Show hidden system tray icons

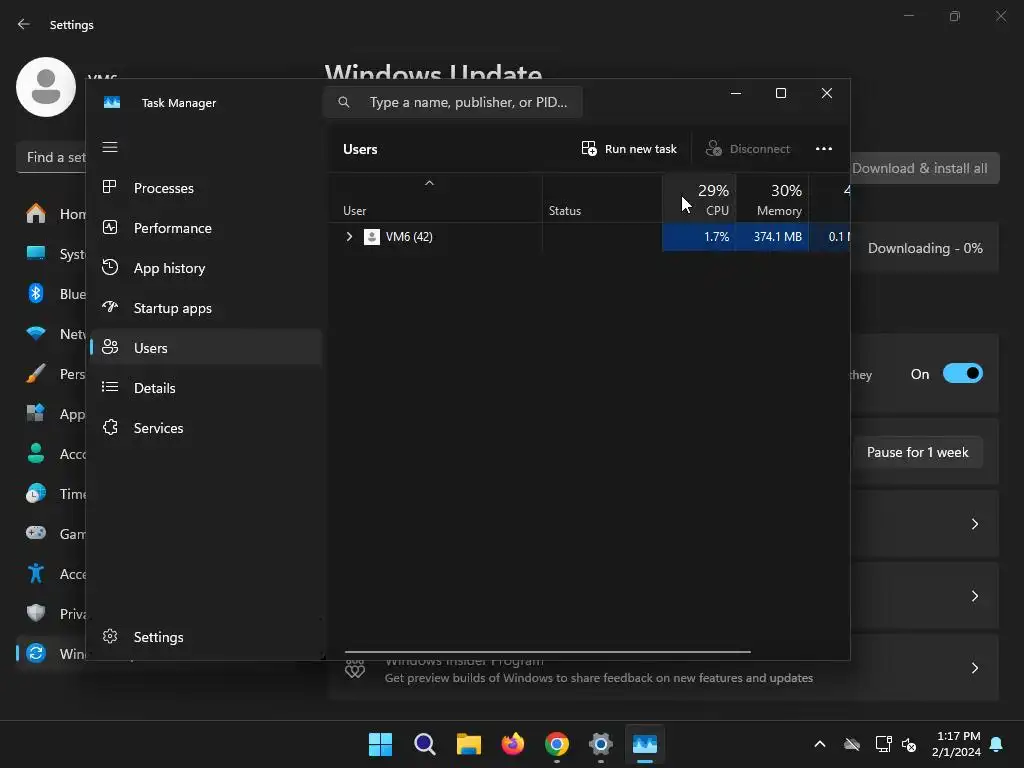[820, 744]
